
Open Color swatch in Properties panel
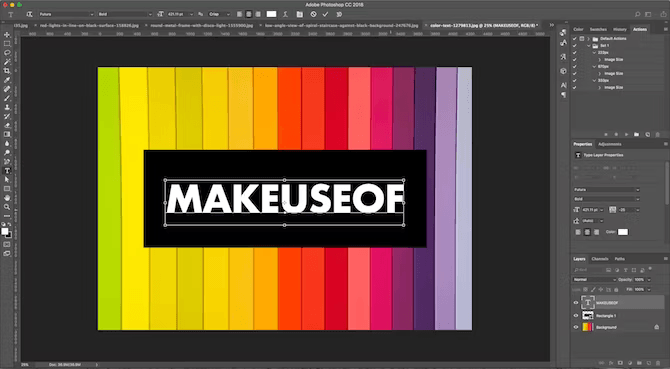point(623,232)
